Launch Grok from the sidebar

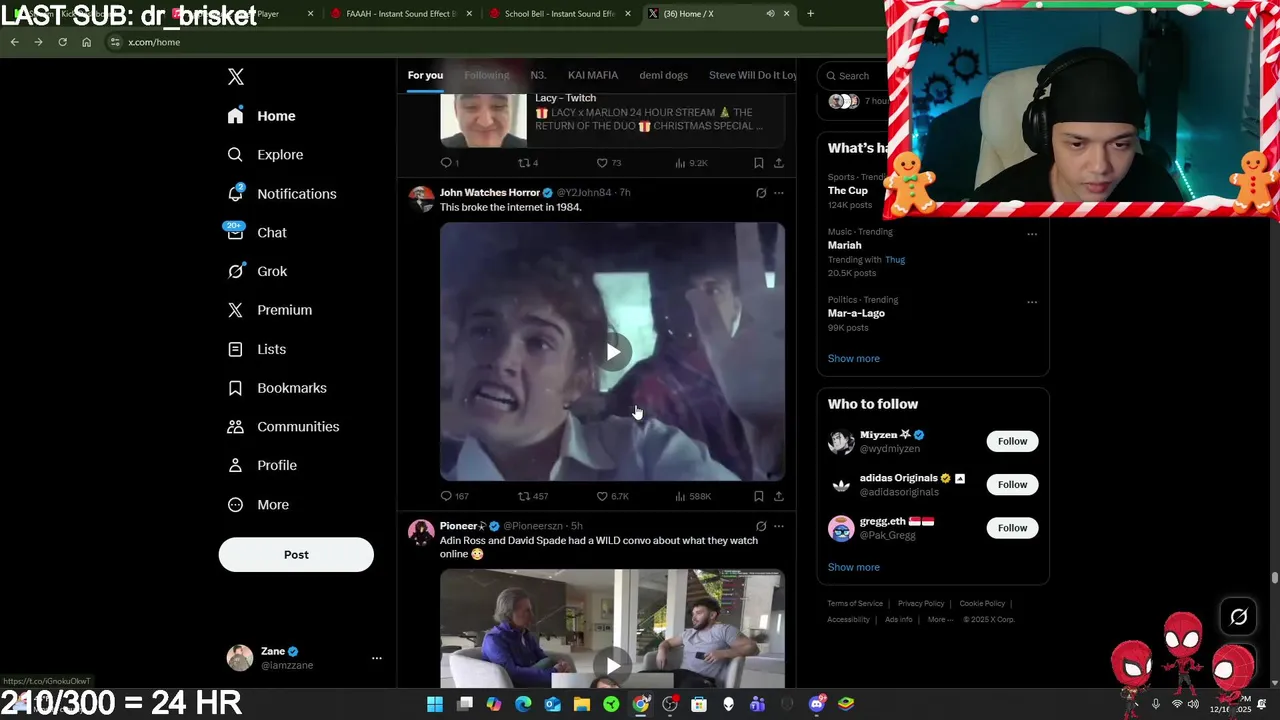pos(257,271)
